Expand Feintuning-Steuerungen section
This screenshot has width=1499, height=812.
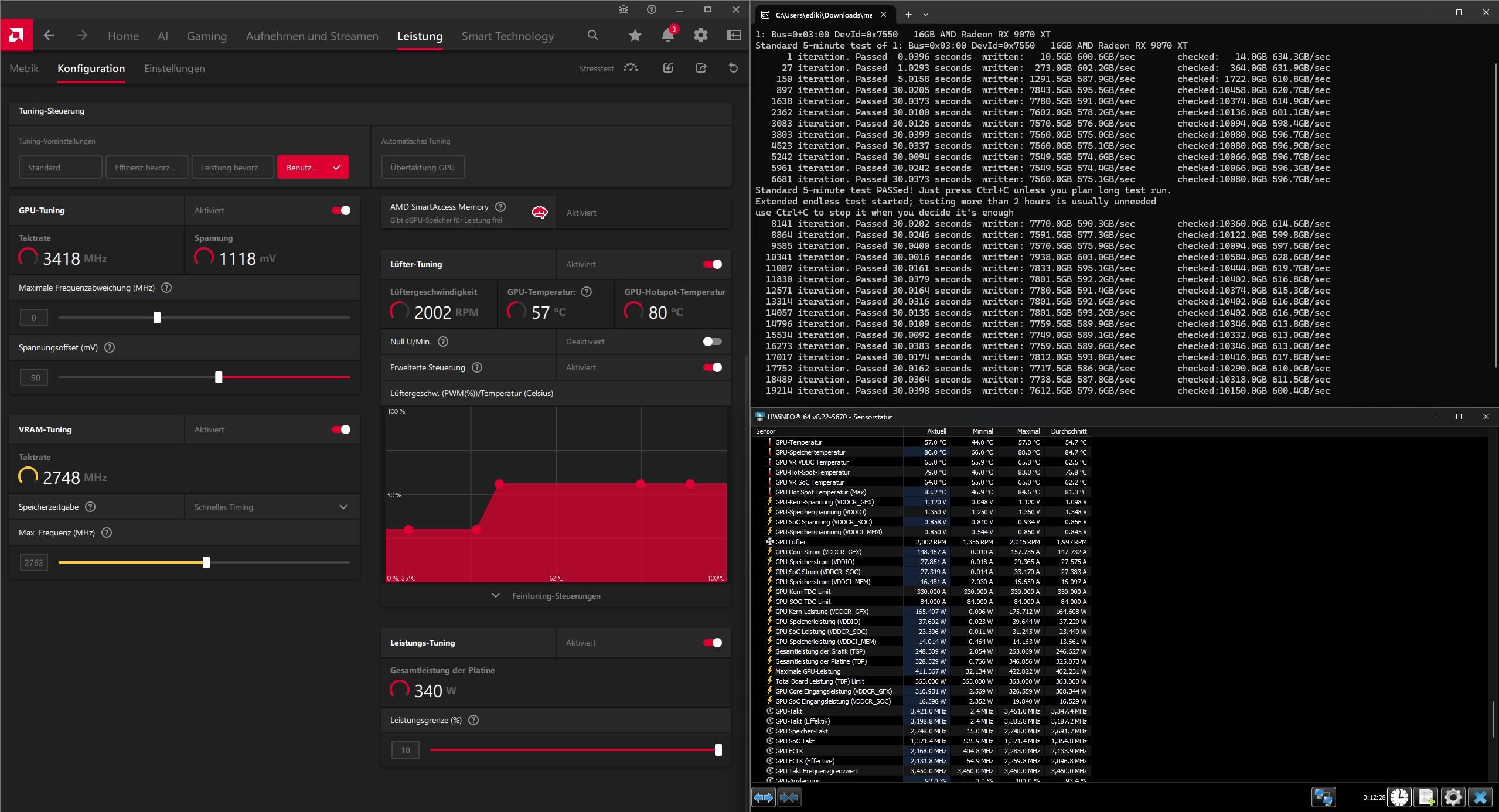(555, 596)
